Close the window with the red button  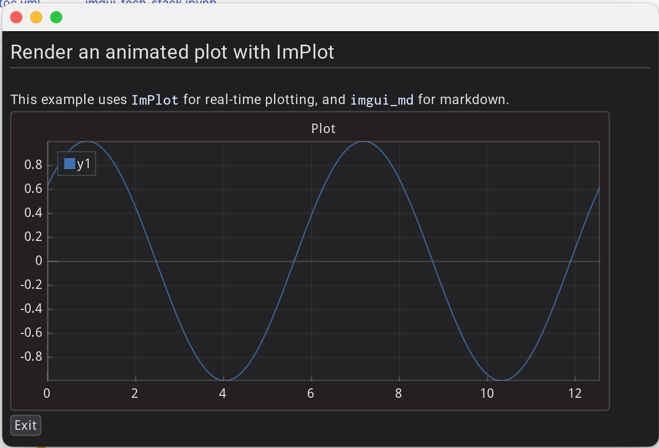click(16, 17)
